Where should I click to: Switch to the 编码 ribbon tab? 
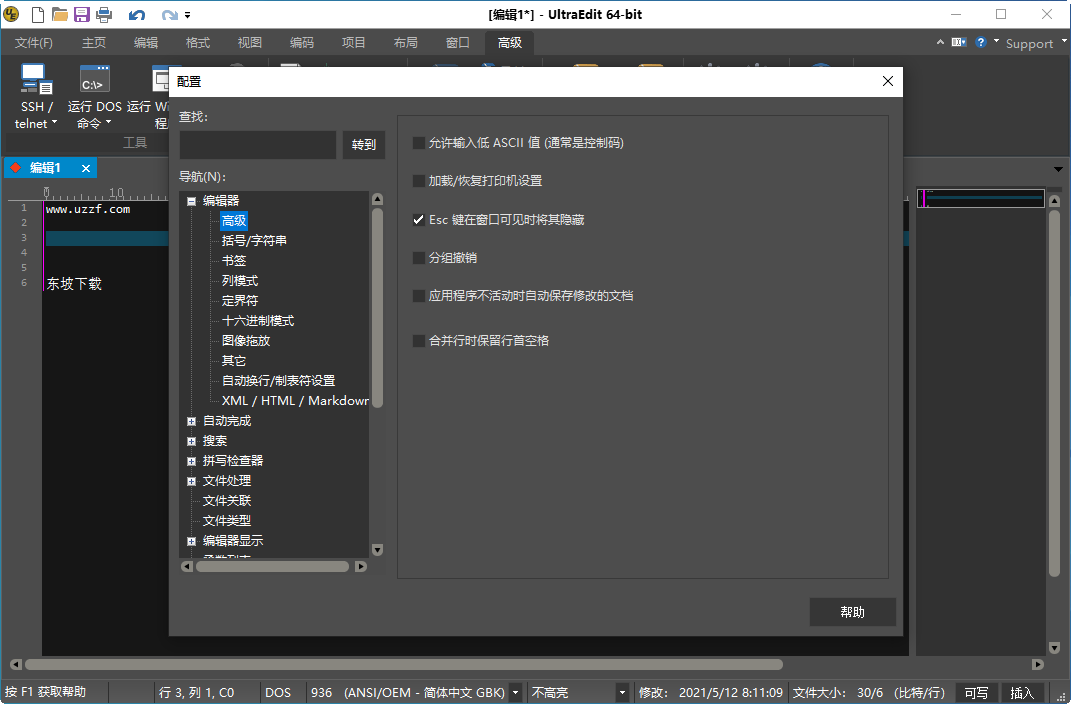point(302,42)
